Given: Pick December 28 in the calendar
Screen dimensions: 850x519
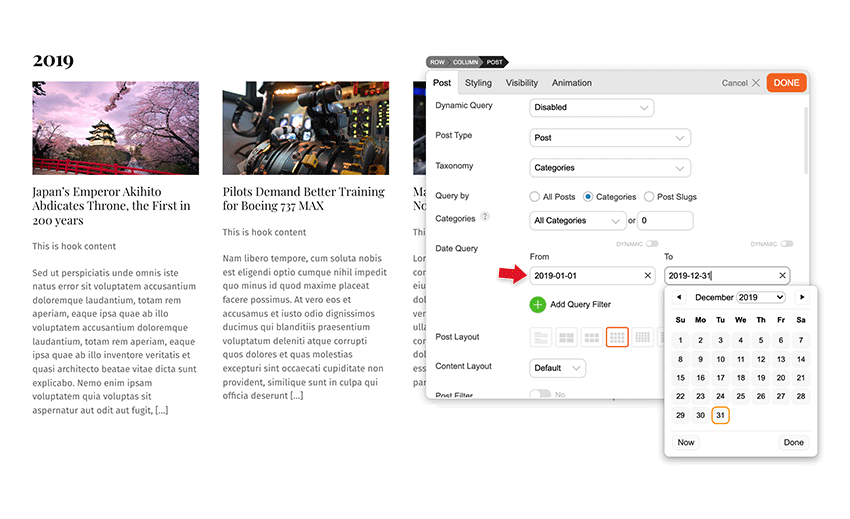Looking at the screenshot, I should (801, 396).
